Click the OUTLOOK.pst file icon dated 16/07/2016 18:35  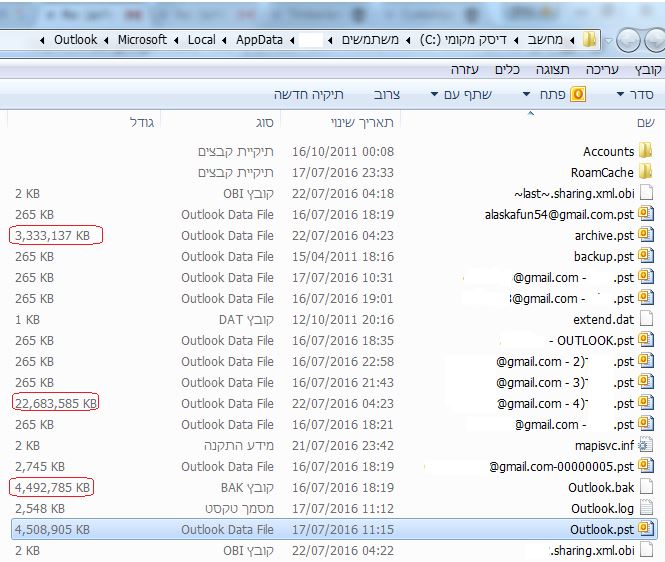click(x=646, y=340)
